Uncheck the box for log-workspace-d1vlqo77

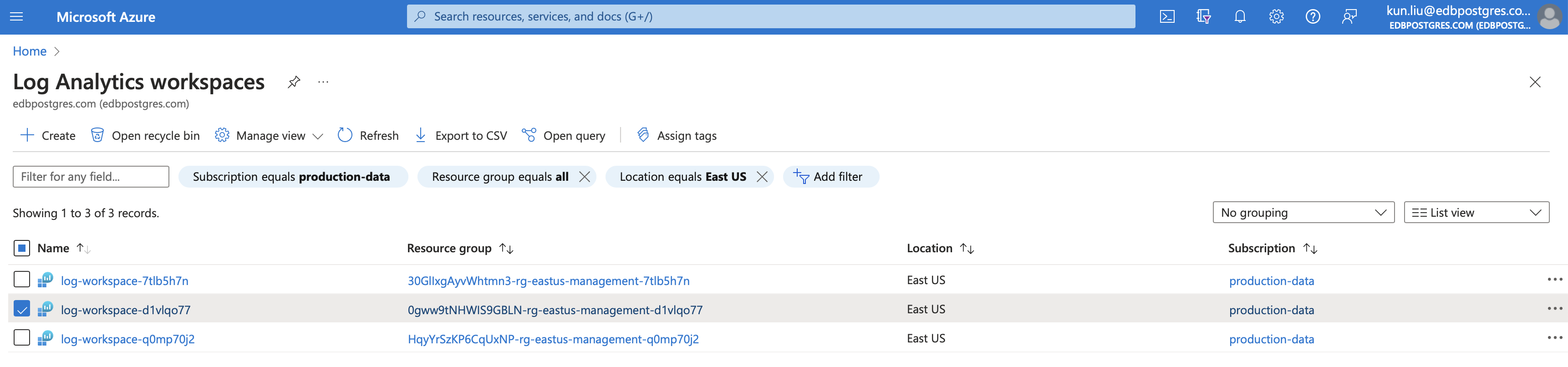[x=21, y=309]
